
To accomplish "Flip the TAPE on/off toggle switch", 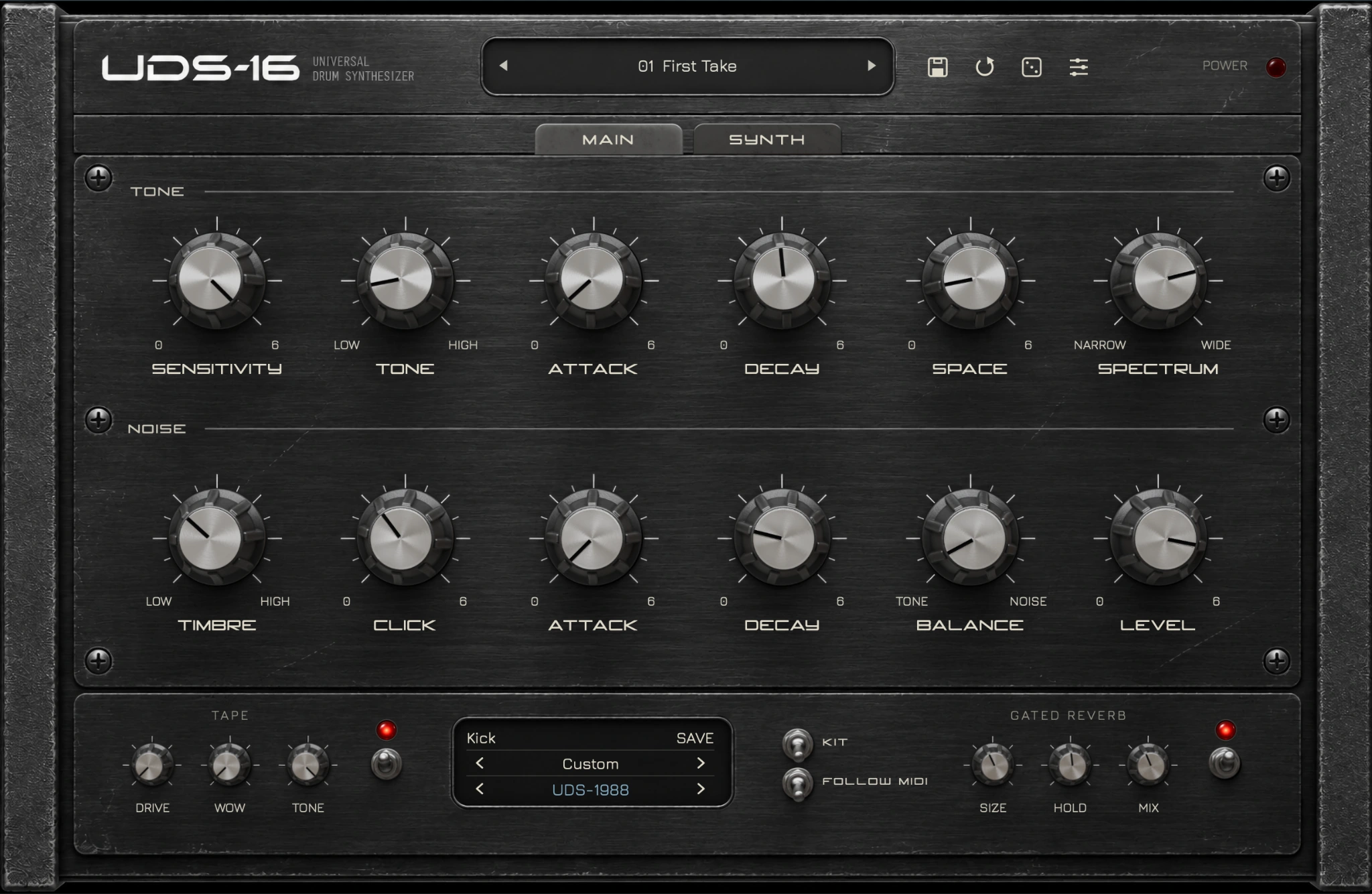I will pyautogui.click(x=387, y=764).
